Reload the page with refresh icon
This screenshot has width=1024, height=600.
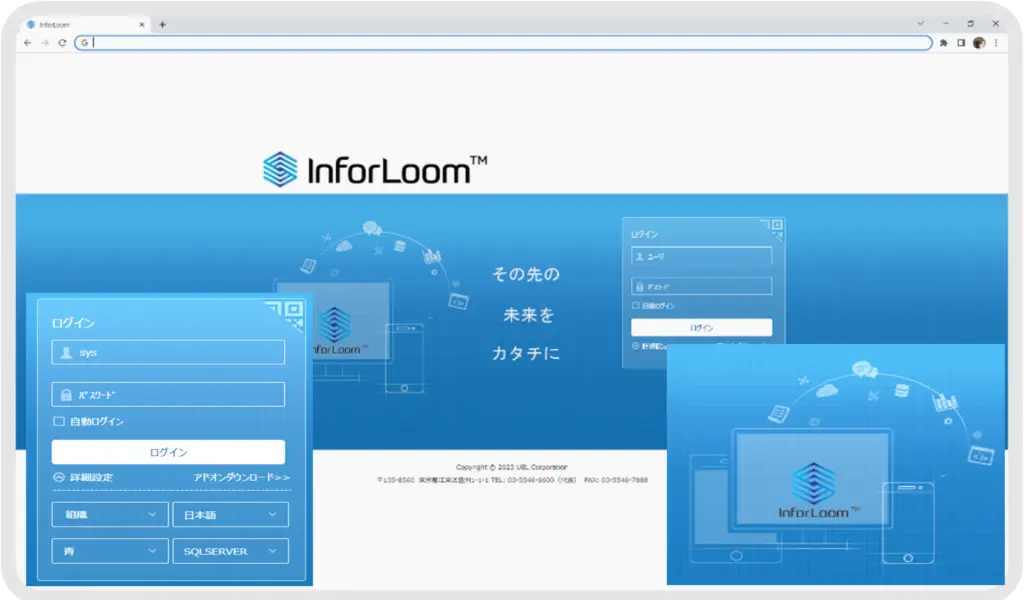pos(62,42)
